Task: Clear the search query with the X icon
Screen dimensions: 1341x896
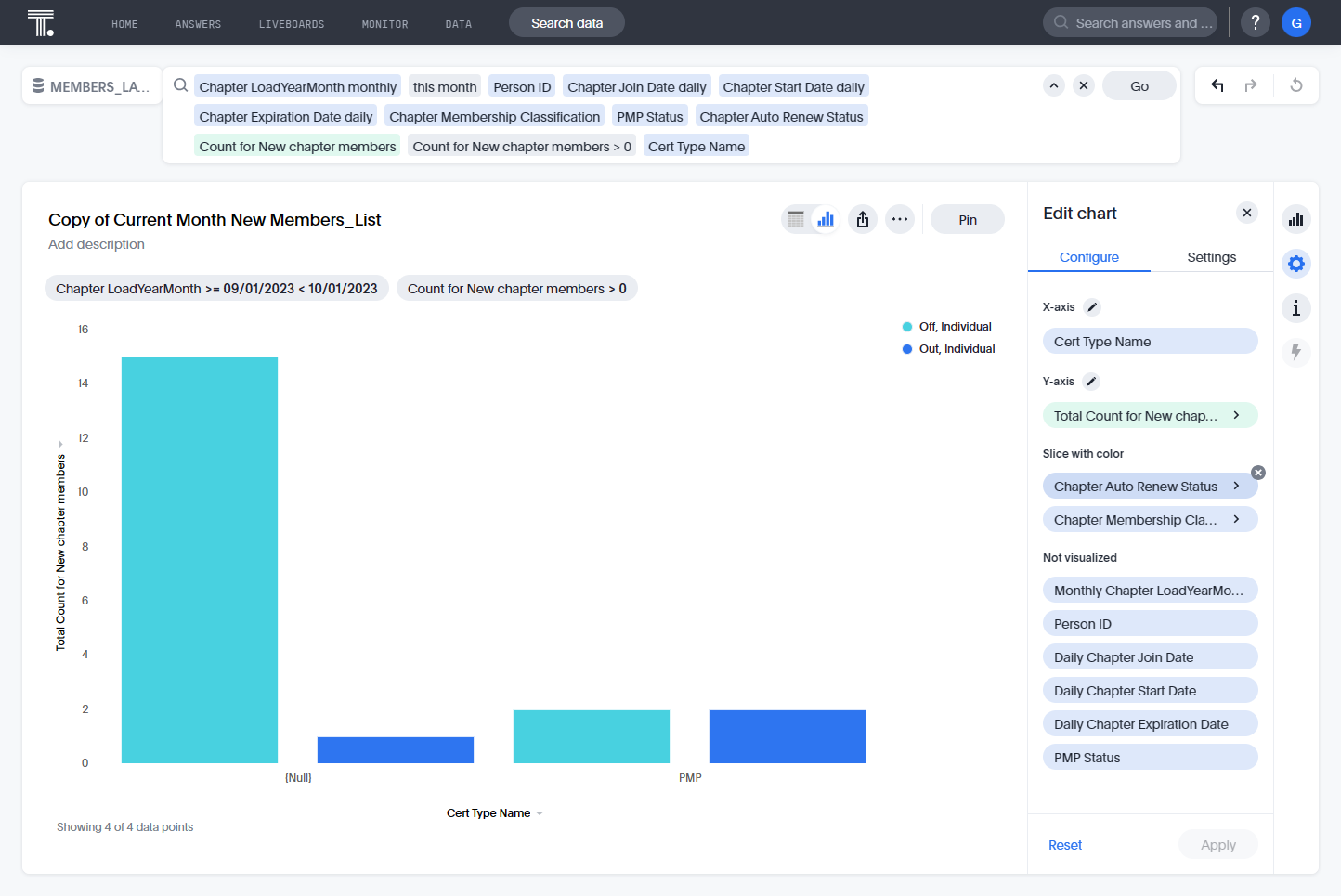Action: click(x=1084, y=85)
